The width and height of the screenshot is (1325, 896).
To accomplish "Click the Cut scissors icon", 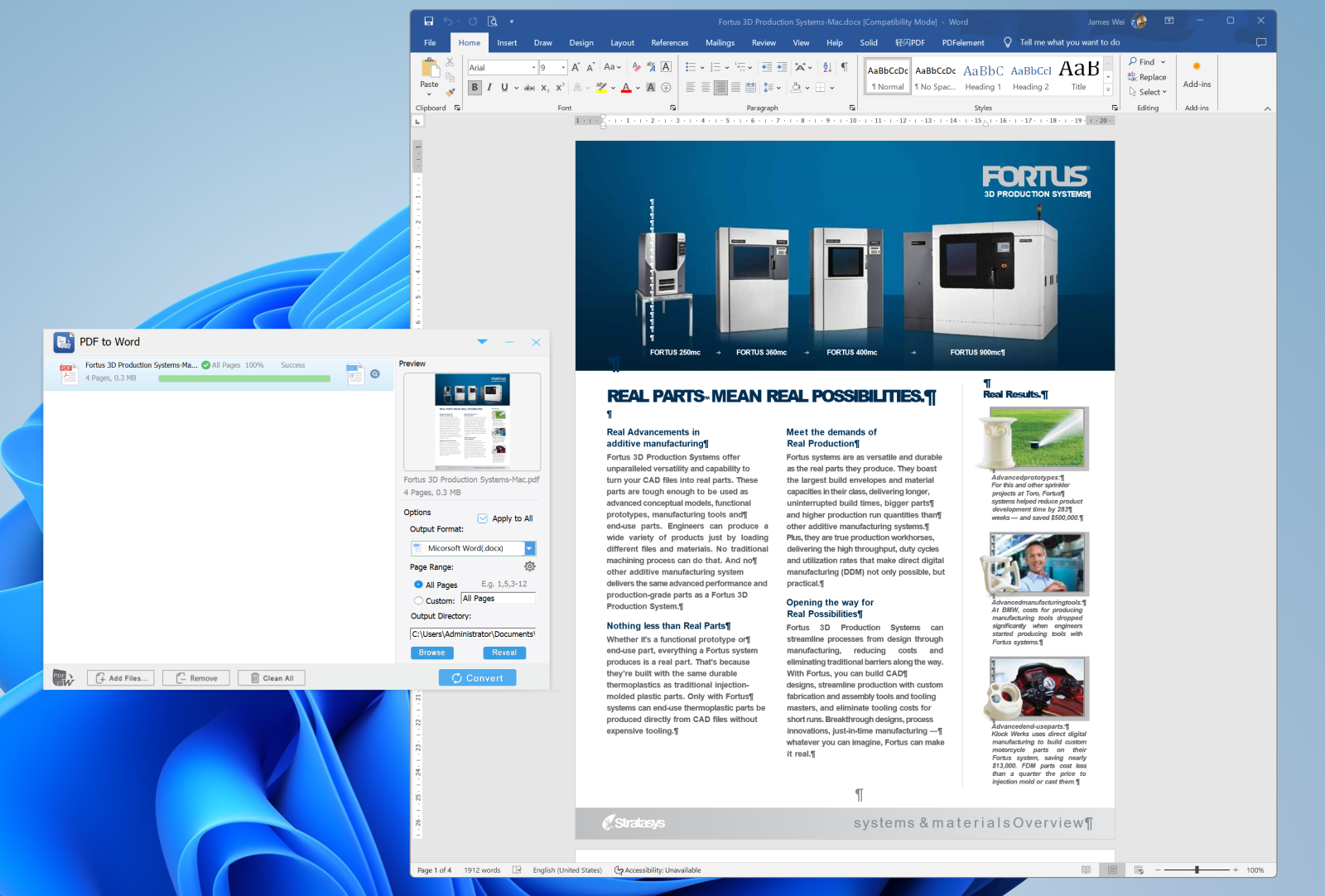I will (x=450, y=62).
